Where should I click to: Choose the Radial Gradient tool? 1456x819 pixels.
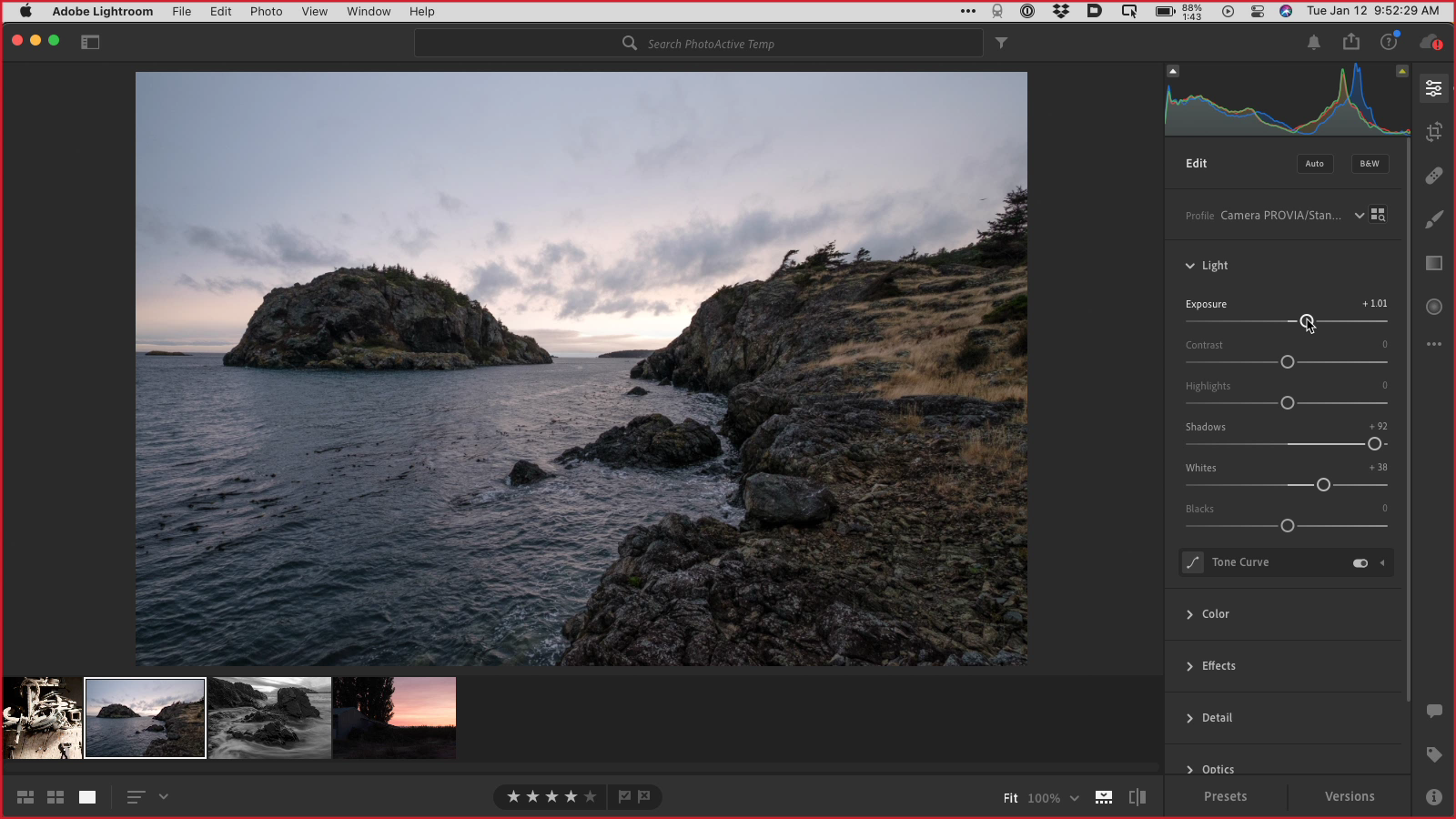click(x=1433, y=307)
